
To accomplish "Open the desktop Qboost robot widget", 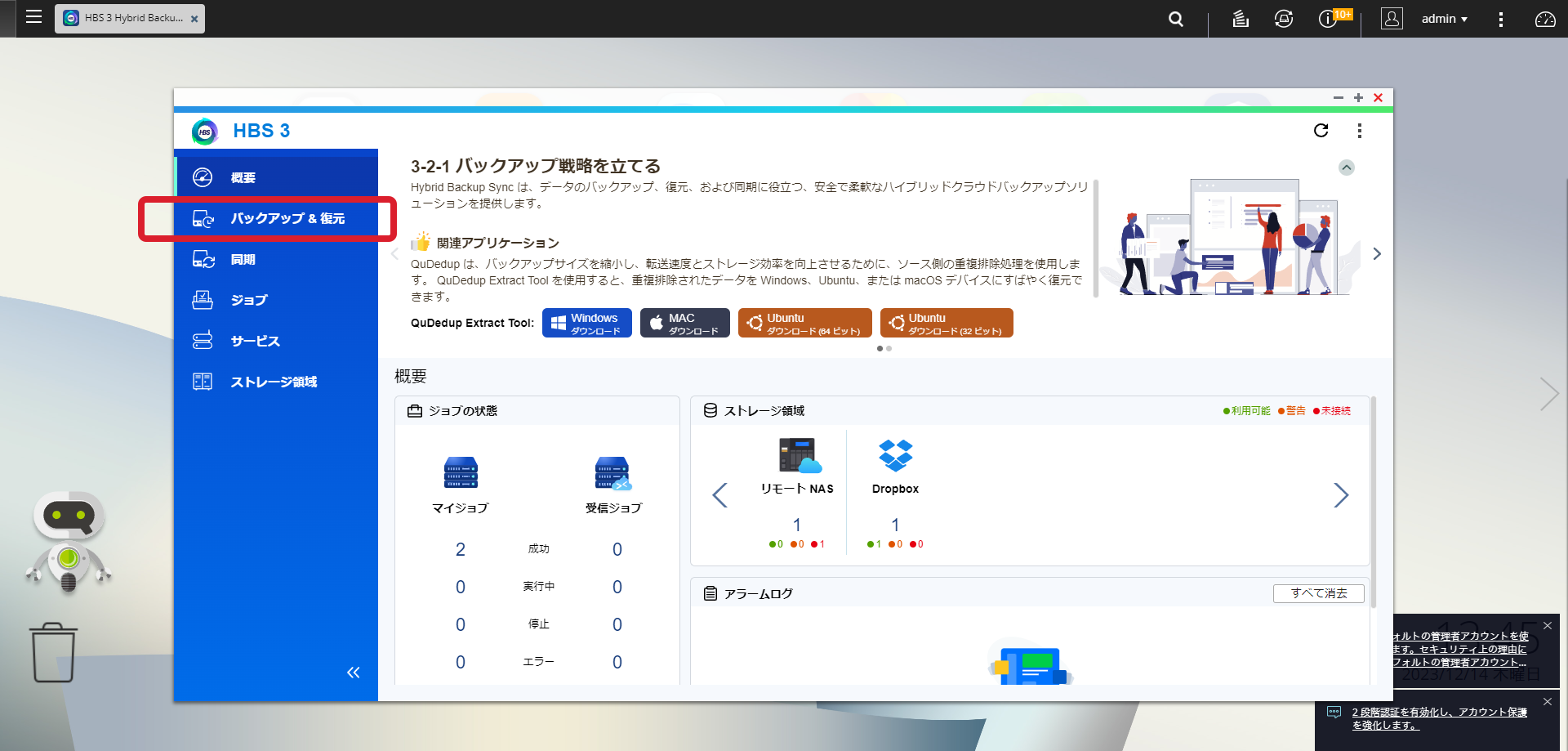I will pyautogui.click(x=69, y=541).
